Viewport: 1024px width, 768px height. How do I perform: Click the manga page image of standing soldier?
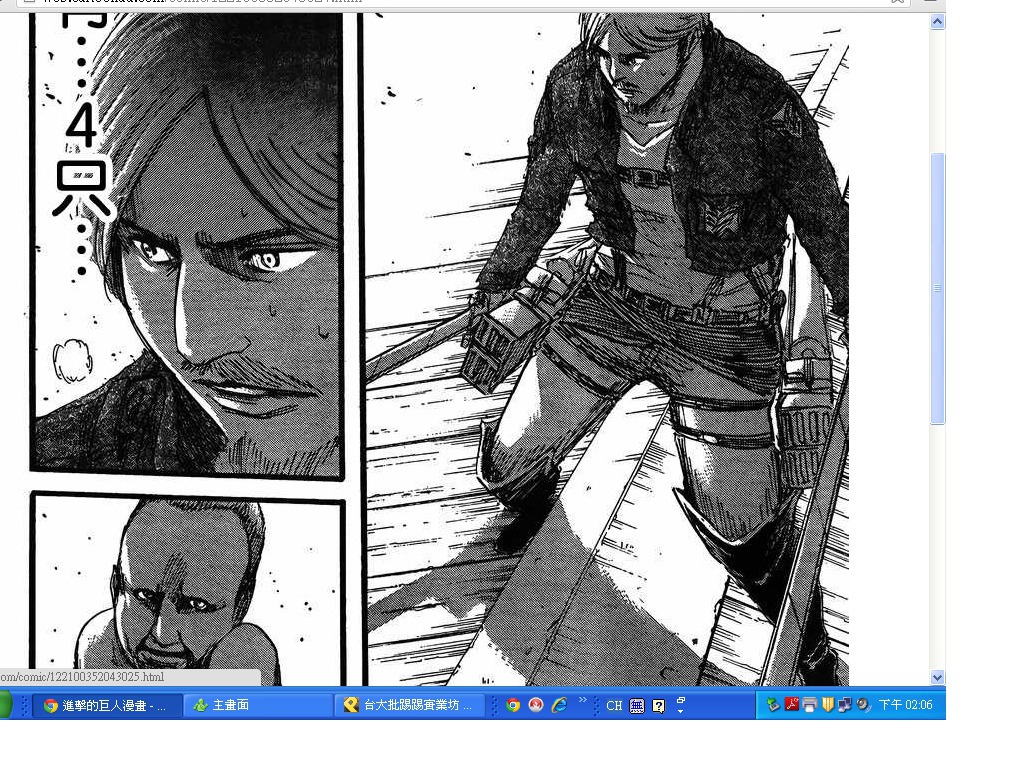607,349
